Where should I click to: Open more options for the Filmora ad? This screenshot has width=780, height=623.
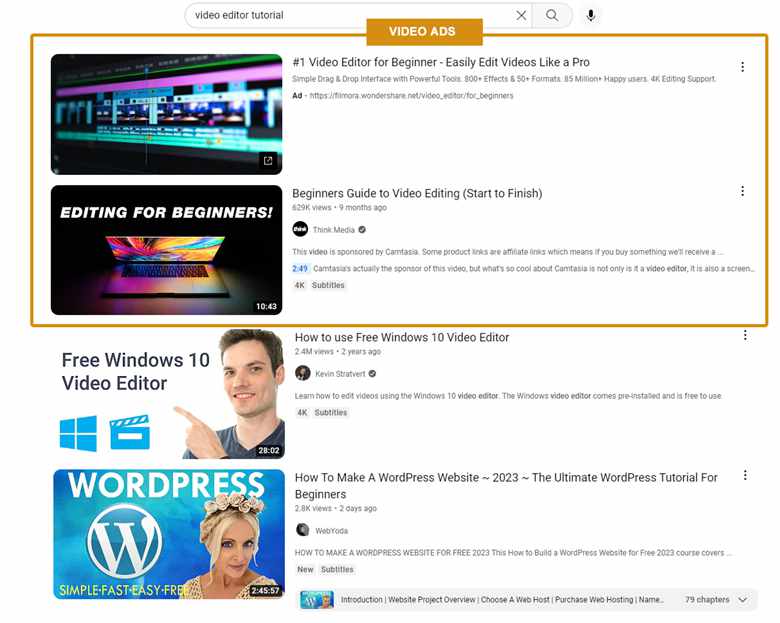coord(742,67)
